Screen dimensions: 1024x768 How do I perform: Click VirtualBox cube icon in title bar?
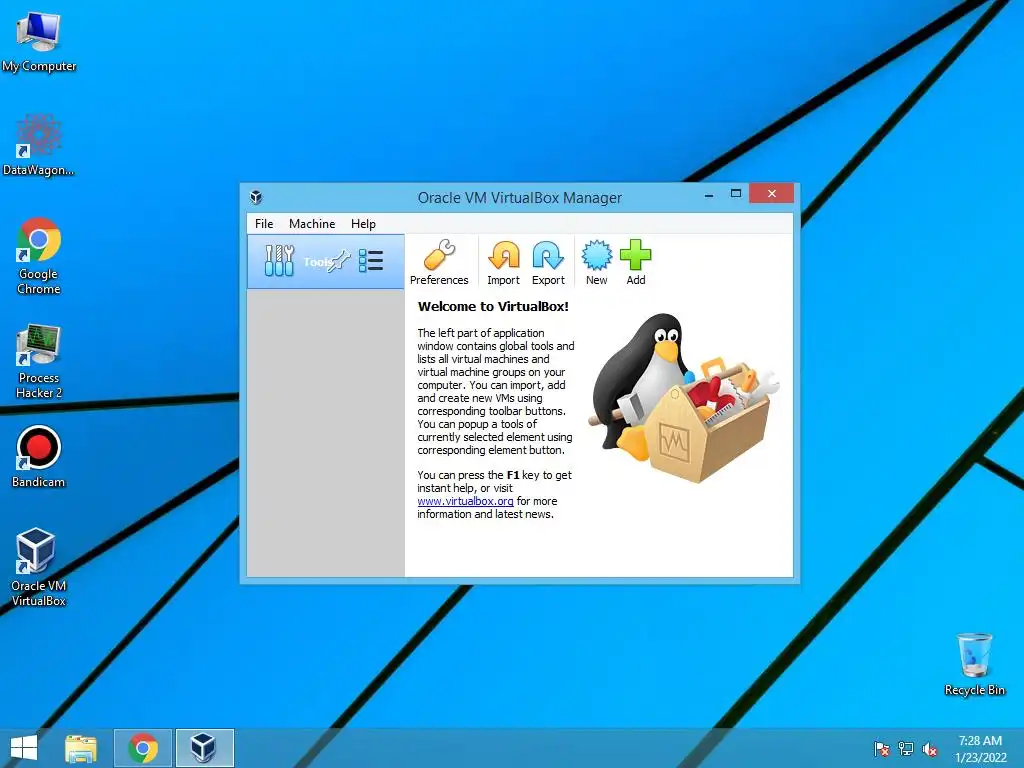pos(256,197)
